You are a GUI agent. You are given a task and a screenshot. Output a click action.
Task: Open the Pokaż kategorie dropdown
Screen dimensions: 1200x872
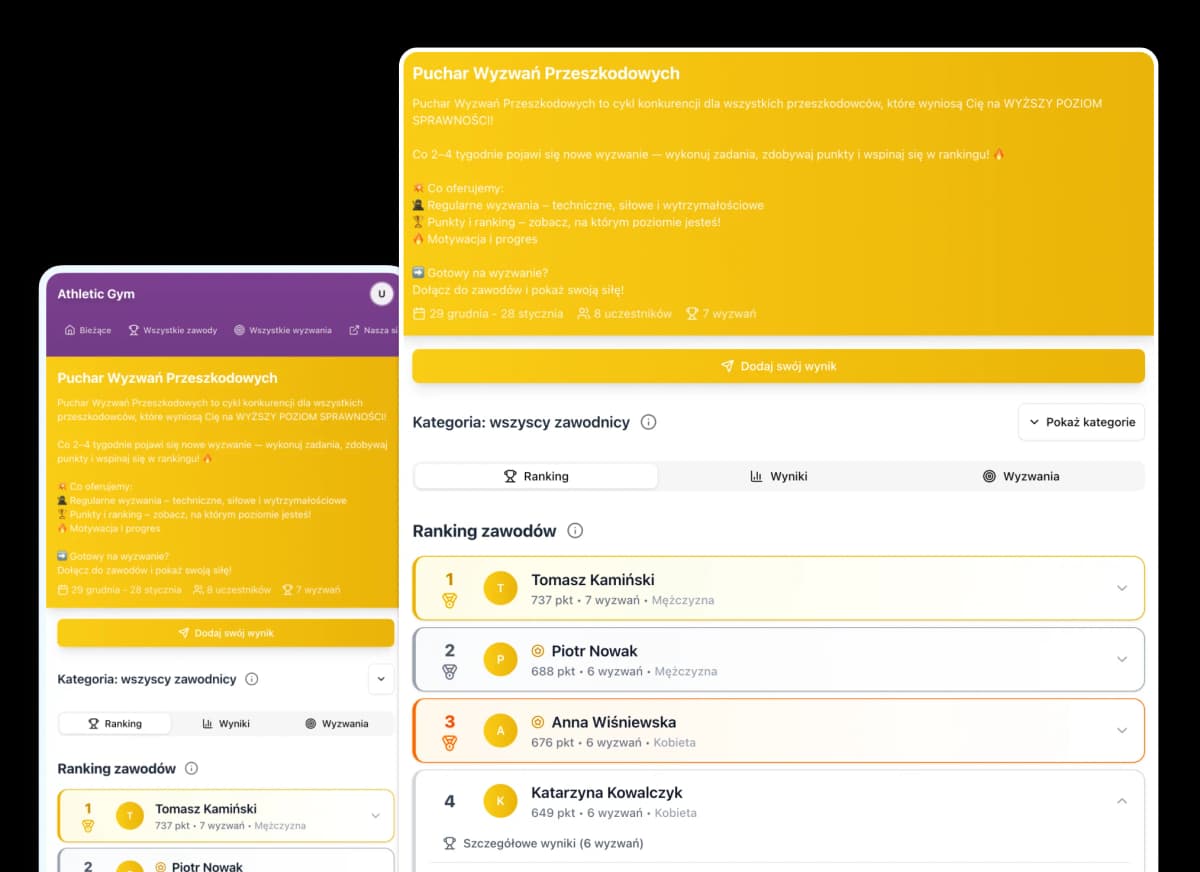(x=1081, y=422)
